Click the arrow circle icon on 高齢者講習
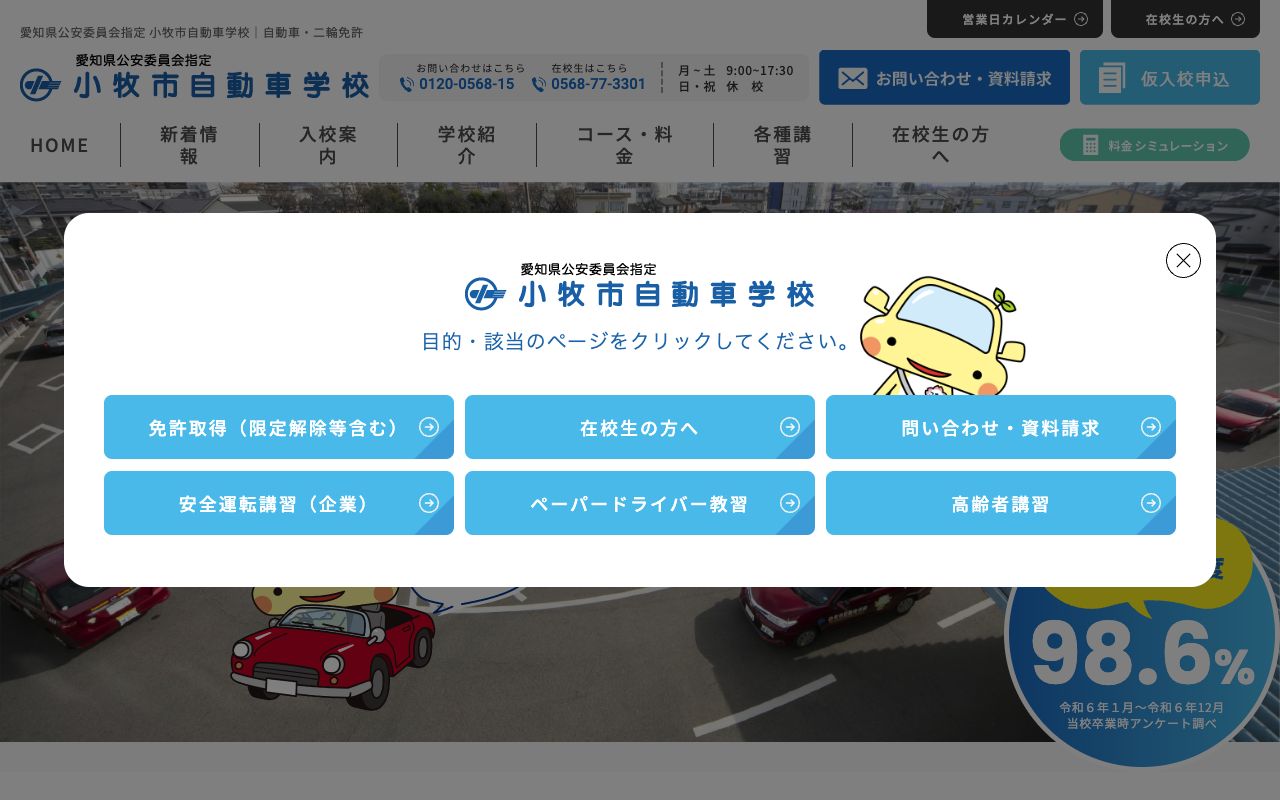Viewport: 1280px width, 800px height. (x=1151, y=503)
